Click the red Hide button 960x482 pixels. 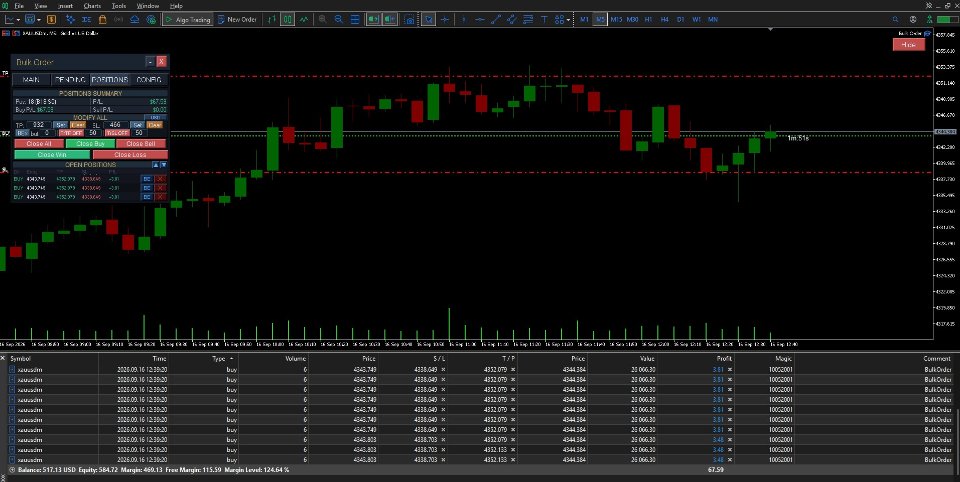pyautogui.click(x=909, y=44)
